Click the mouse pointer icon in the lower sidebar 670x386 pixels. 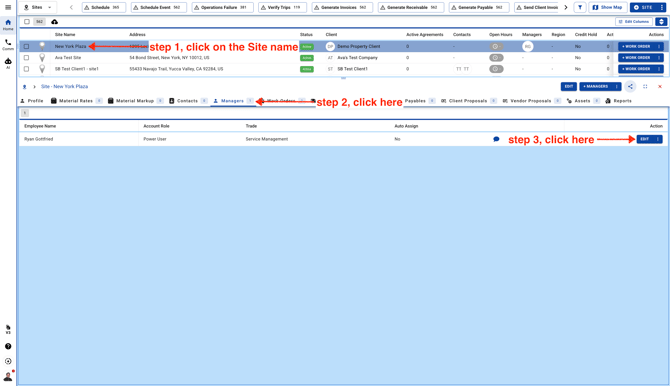coord(8,329)
